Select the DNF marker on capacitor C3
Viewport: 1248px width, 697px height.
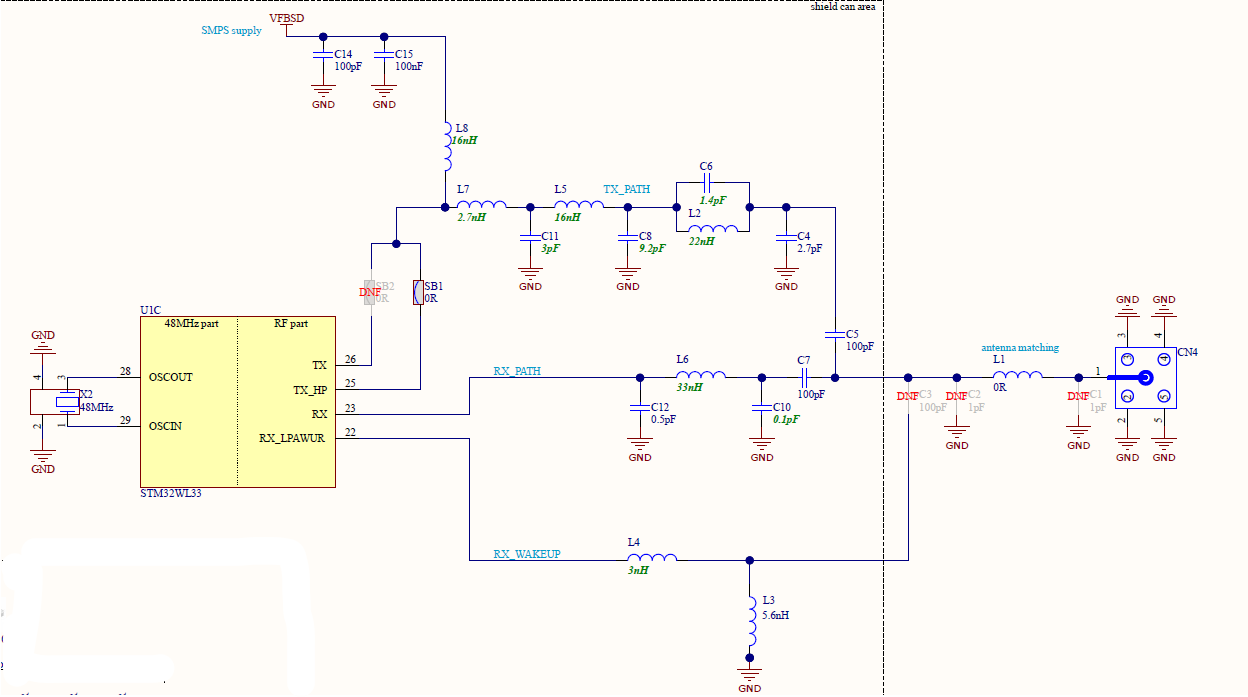[x=906, y=396]
